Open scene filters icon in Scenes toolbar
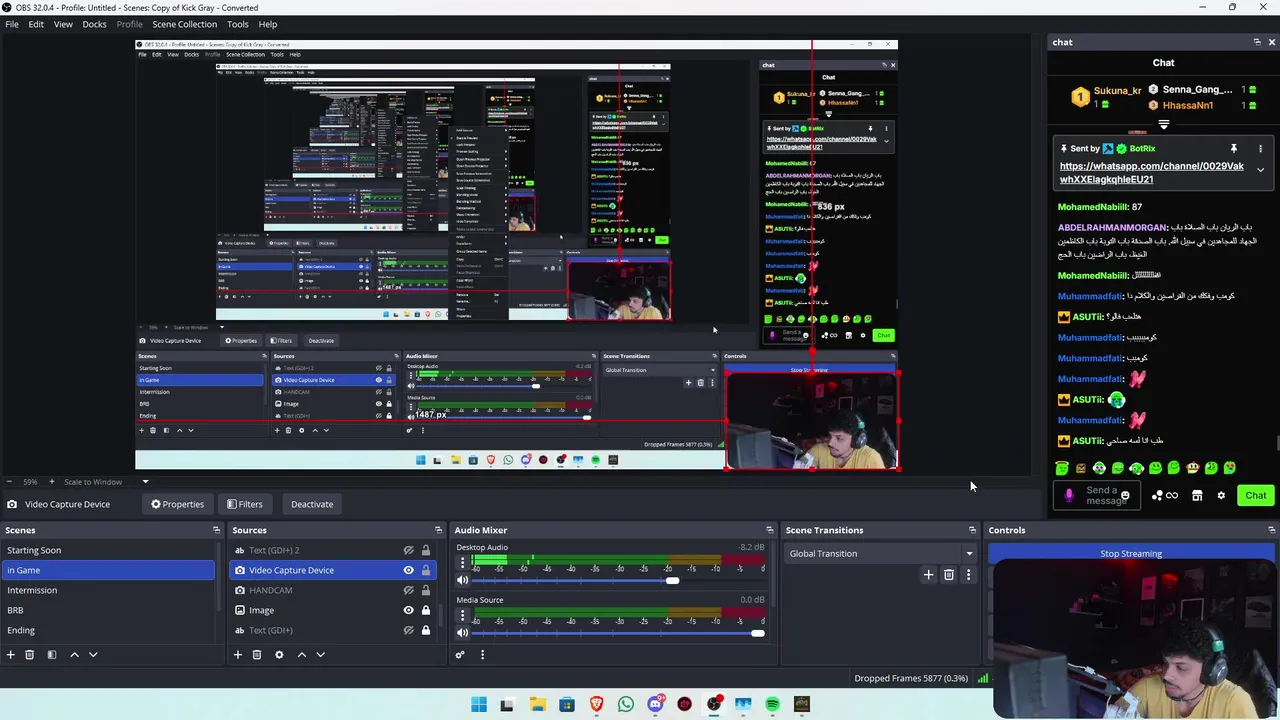Image resolution: width=1280 pixels, height=720 pixels. pos(51,654)
